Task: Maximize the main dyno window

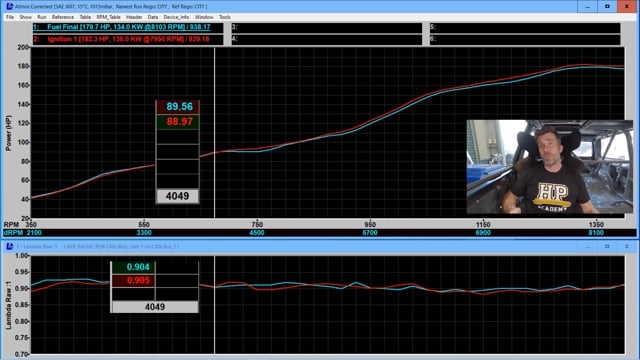Action: coord(607,7)
